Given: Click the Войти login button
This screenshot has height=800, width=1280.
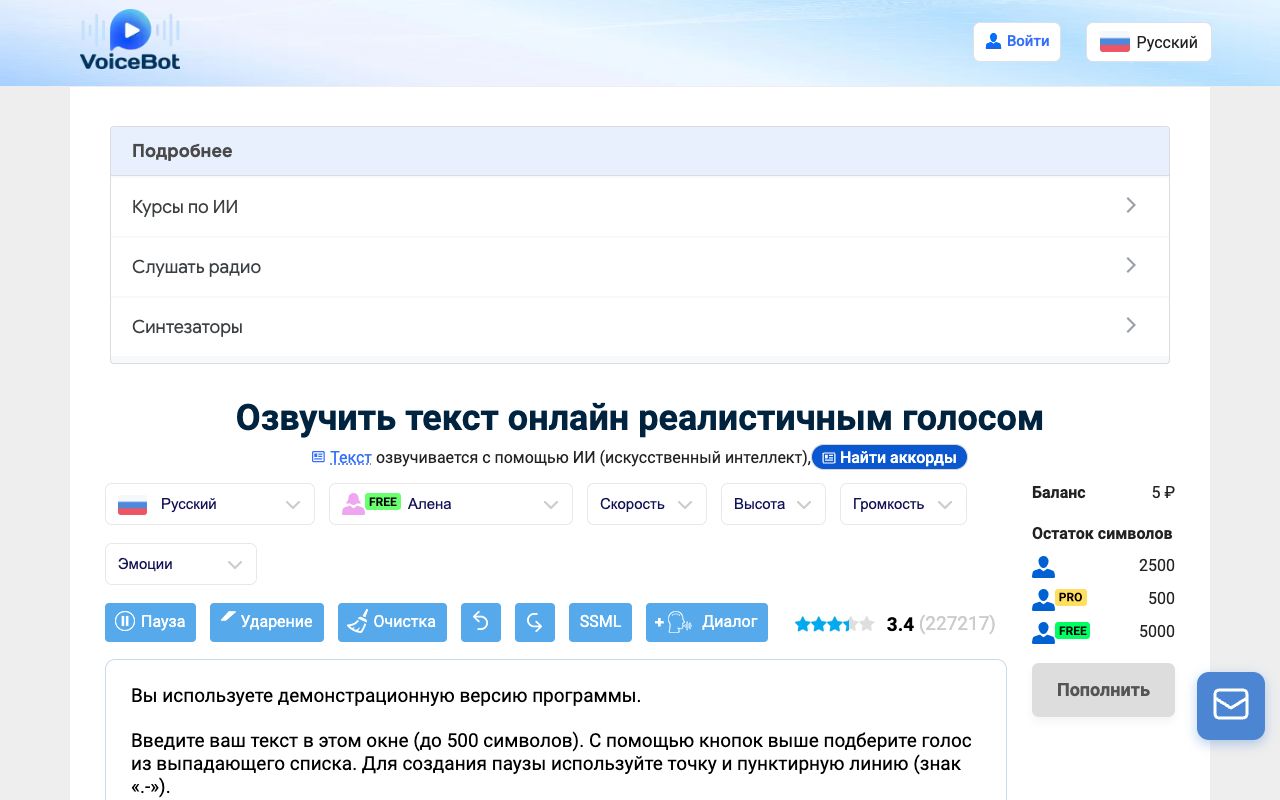Looking at the screenshot, I should coord(1017,42).
